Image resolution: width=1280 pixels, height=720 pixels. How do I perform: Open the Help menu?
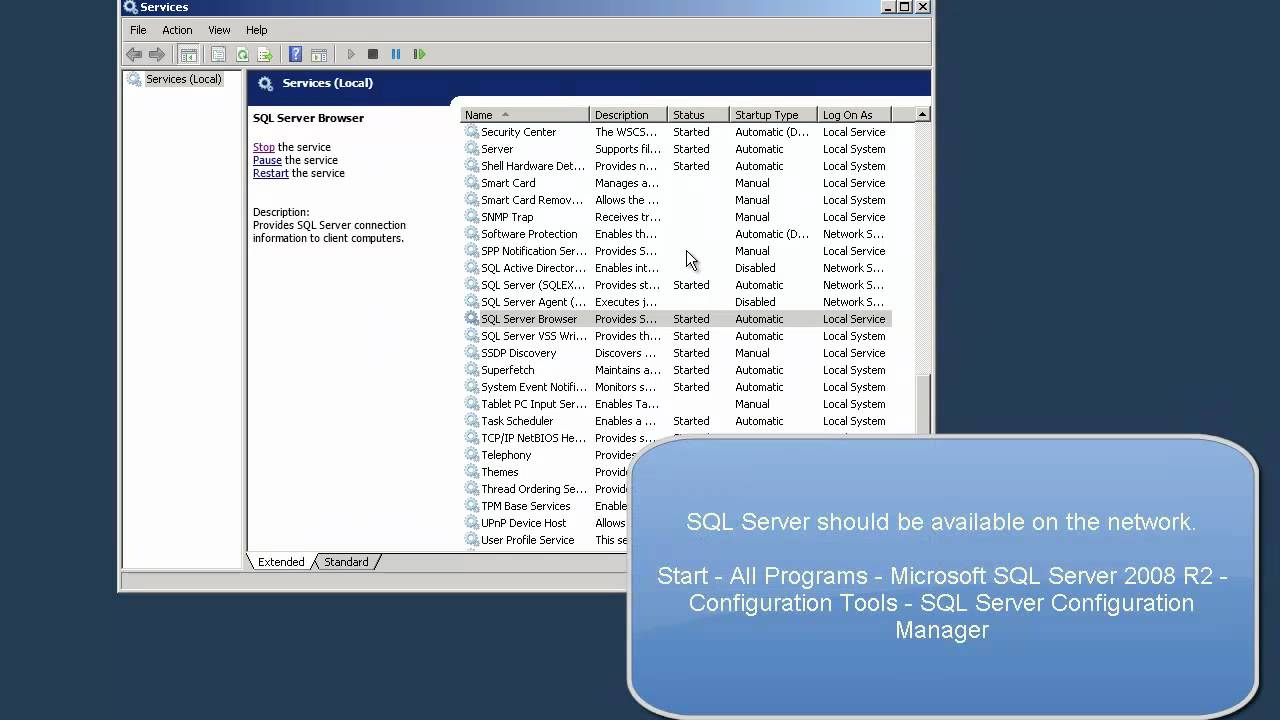click(256, 30)
